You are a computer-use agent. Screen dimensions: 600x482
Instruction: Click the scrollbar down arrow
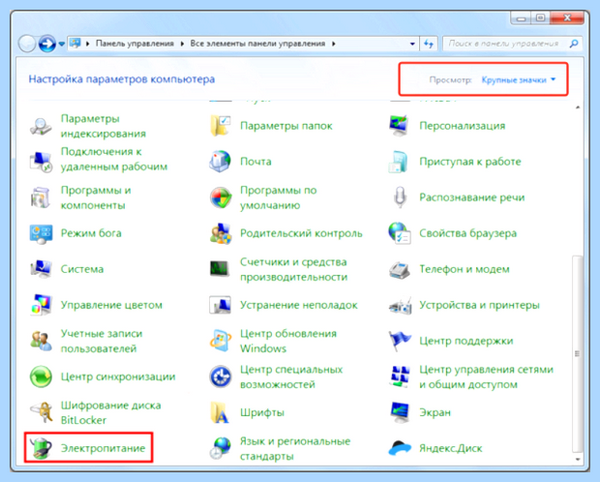[x=578, y=459]
